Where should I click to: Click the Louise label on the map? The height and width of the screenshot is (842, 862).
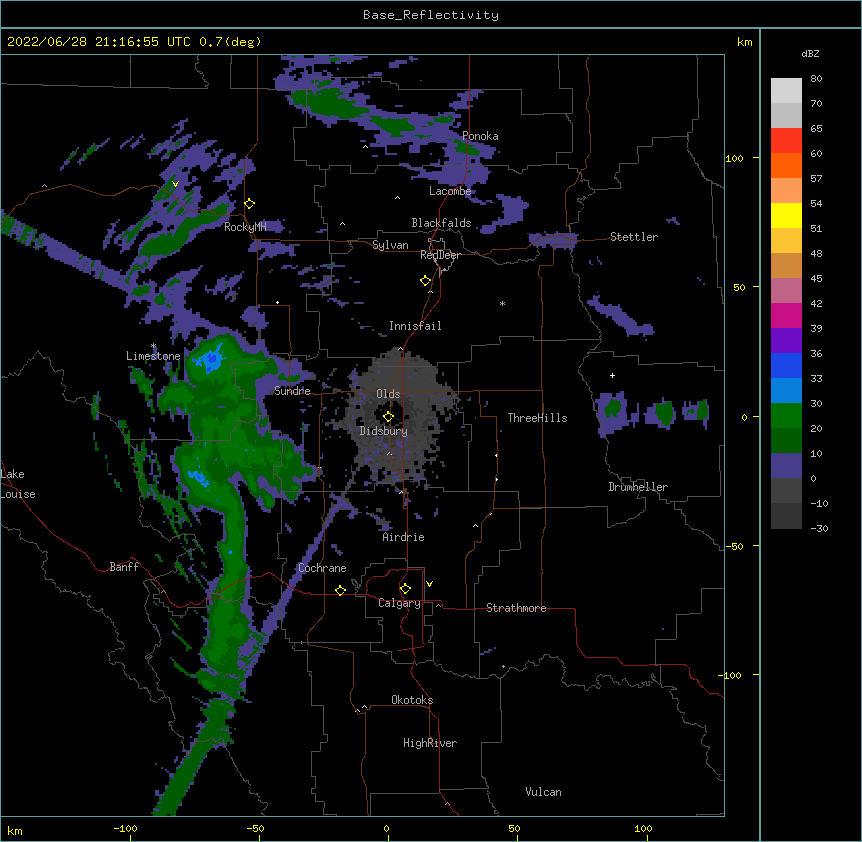tap(18, 494)
